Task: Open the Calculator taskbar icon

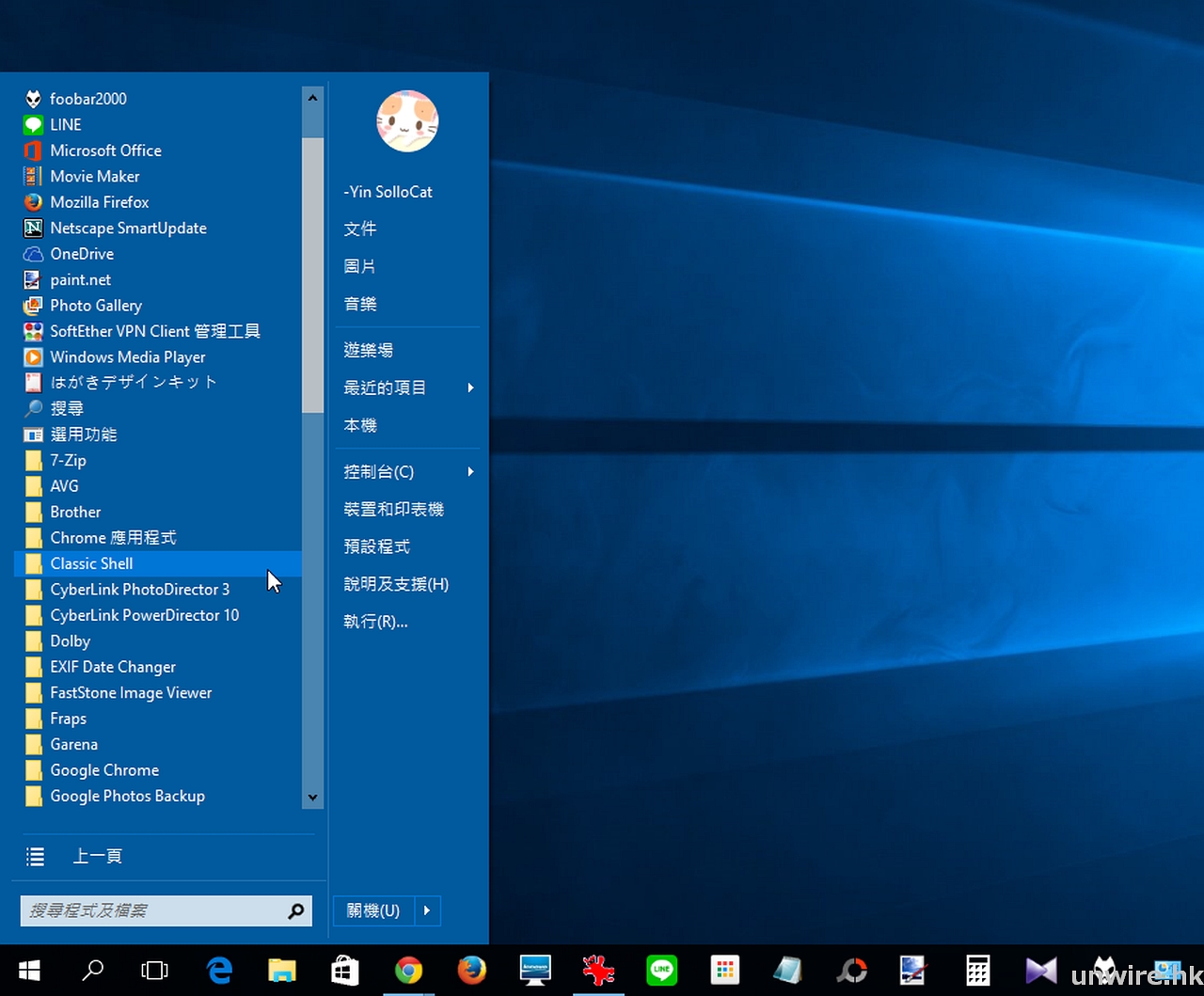Action: tap(977, 970)
